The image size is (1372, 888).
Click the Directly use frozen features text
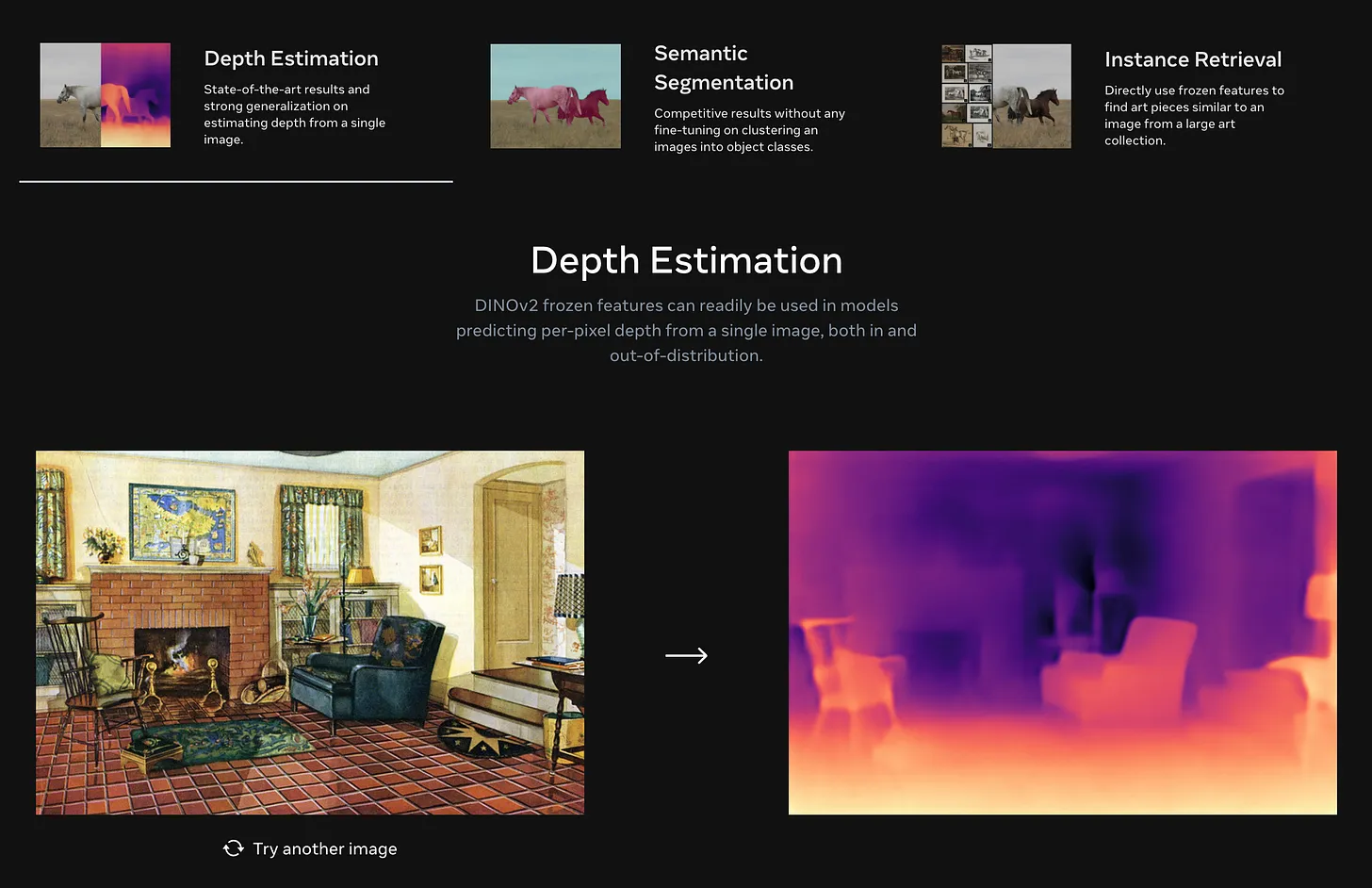[x=1193, y=115]
